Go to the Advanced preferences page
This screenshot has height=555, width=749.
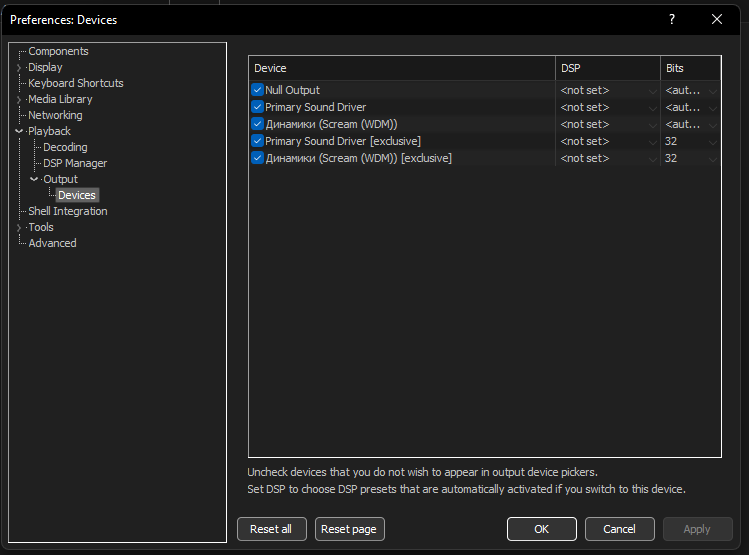[x=52, y=243]
